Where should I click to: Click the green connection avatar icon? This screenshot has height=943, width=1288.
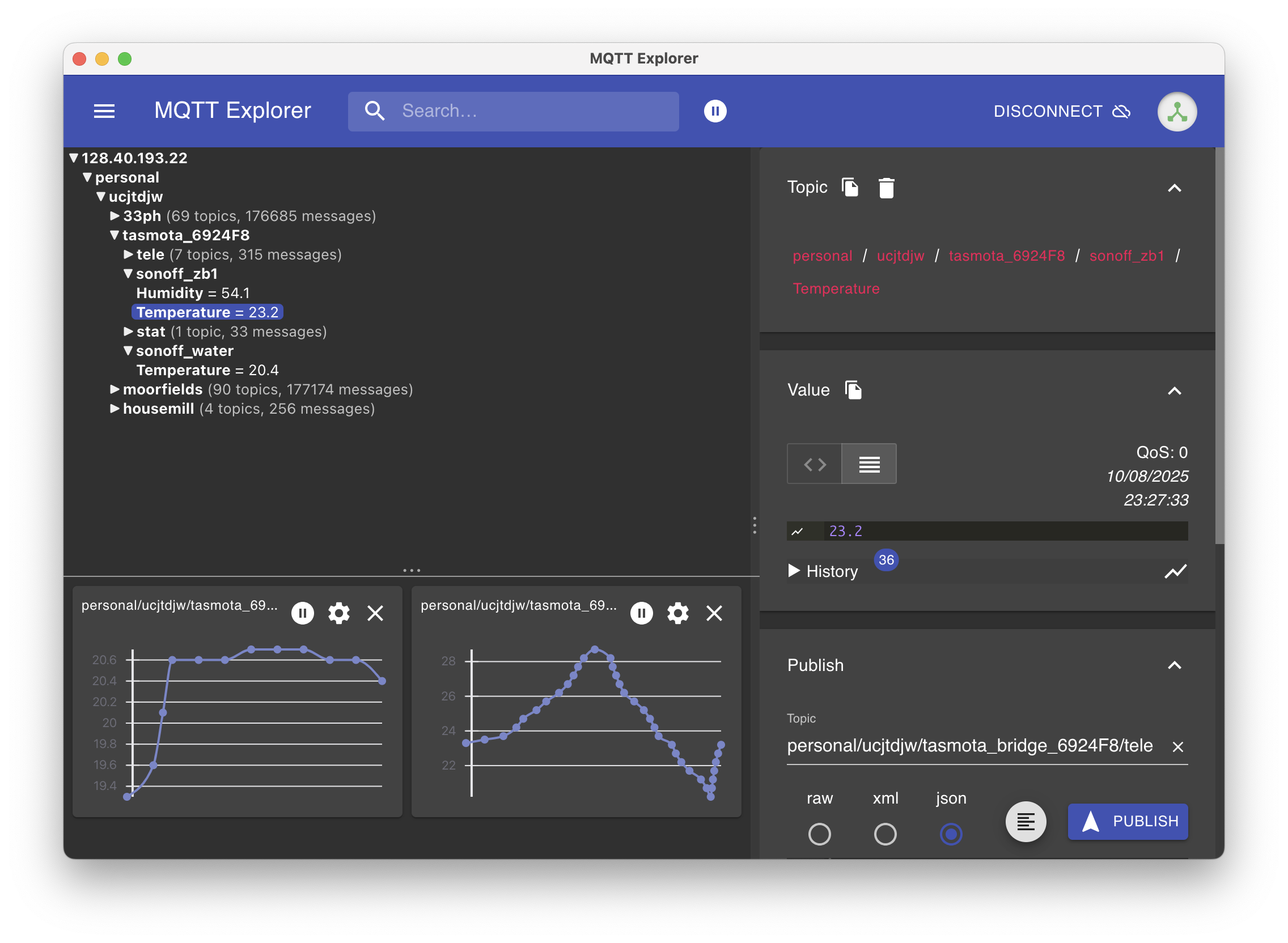point(1177,111)
